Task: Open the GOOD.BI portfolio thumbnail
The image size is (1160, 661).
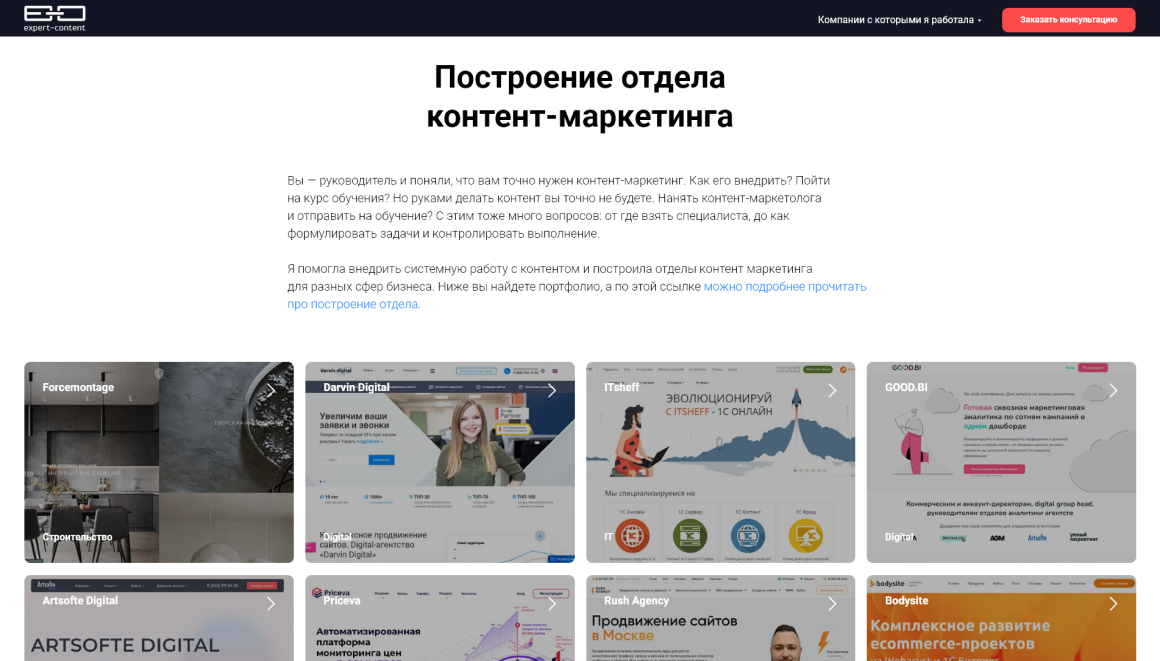Action: tap(1001, 462)
